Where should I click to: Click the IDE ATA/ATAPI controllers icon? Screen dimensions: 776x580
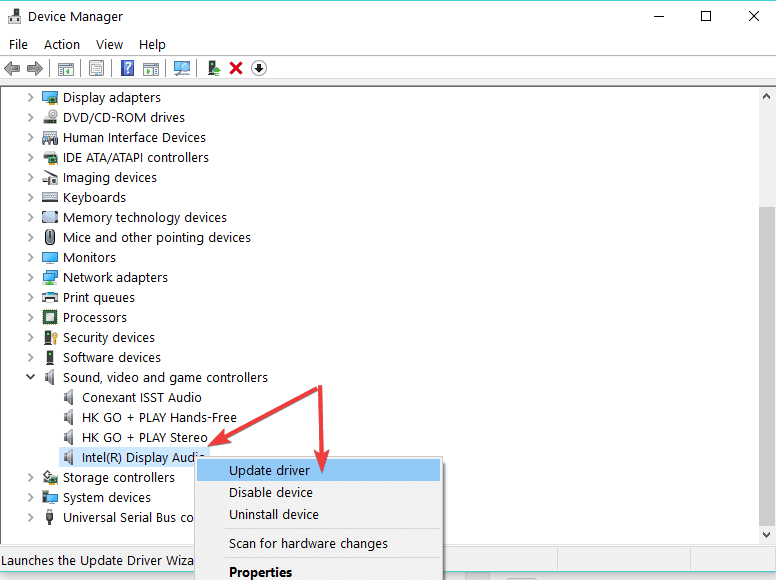(x=49, y=158)
